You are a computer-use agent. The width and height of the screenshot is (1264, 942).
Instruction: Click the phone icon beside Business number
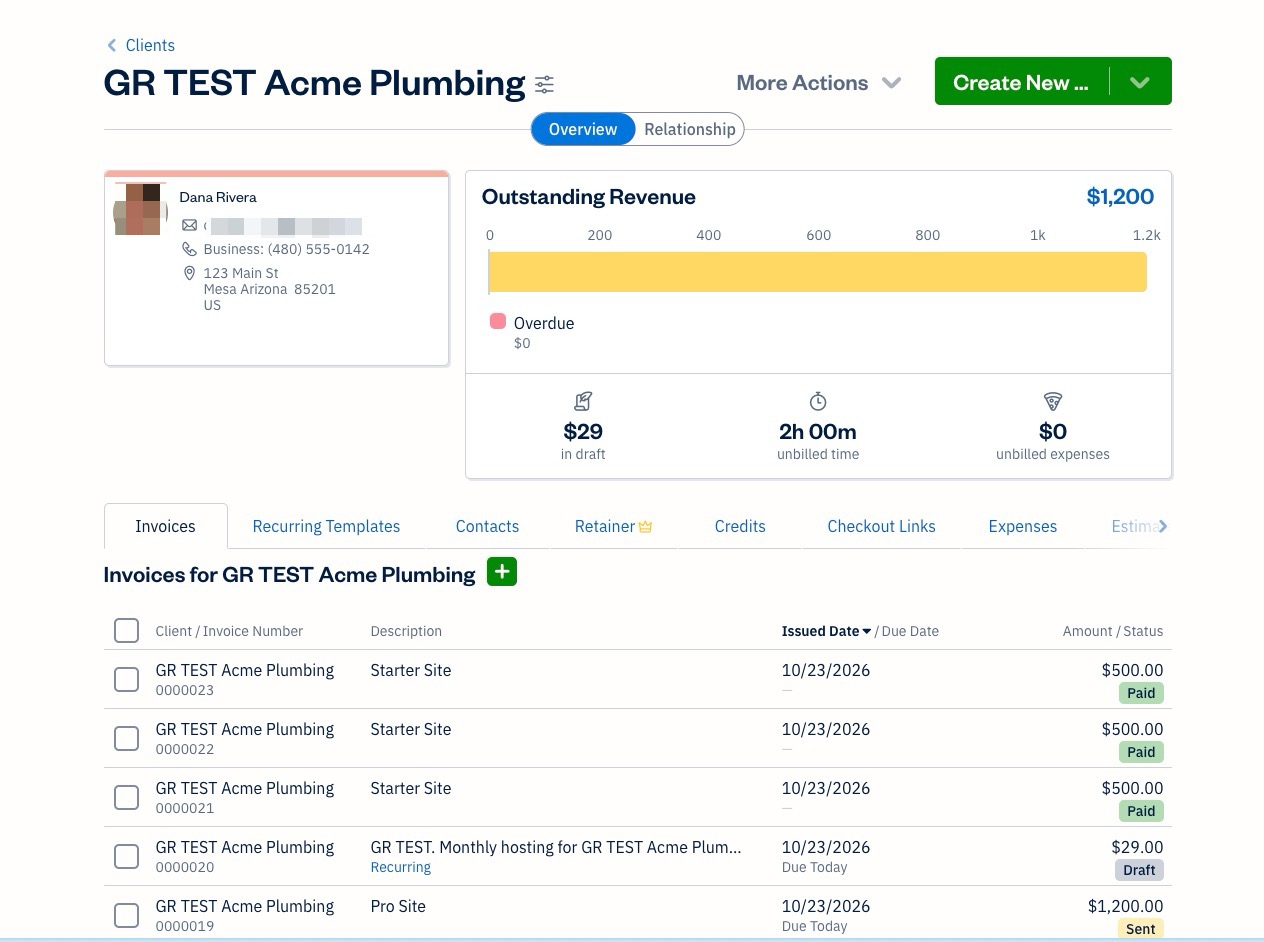[x=189, y=249]
